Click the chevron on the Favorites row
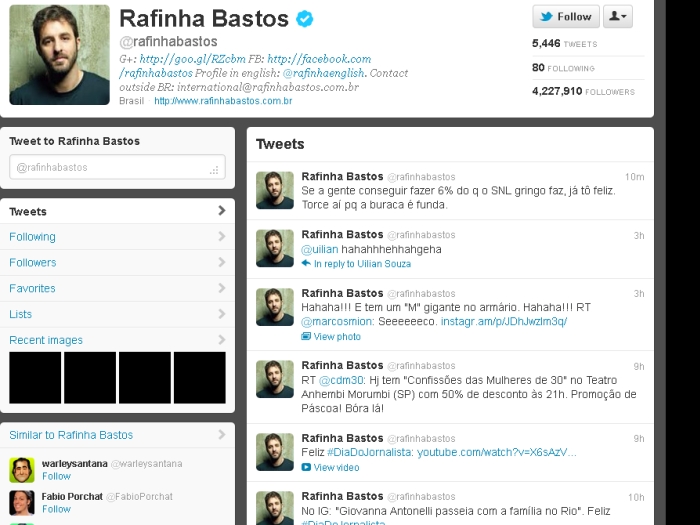The height and width of the screenshot is (525, 700). pos(221,288)
